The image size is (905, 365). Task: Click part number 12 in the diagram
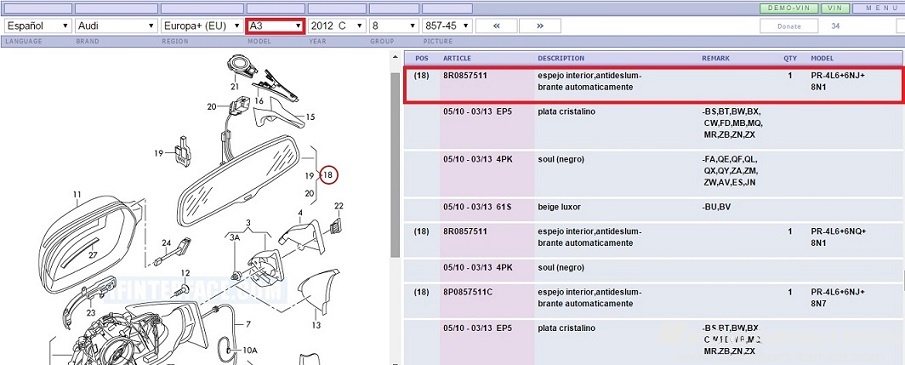tap(185, 273)
